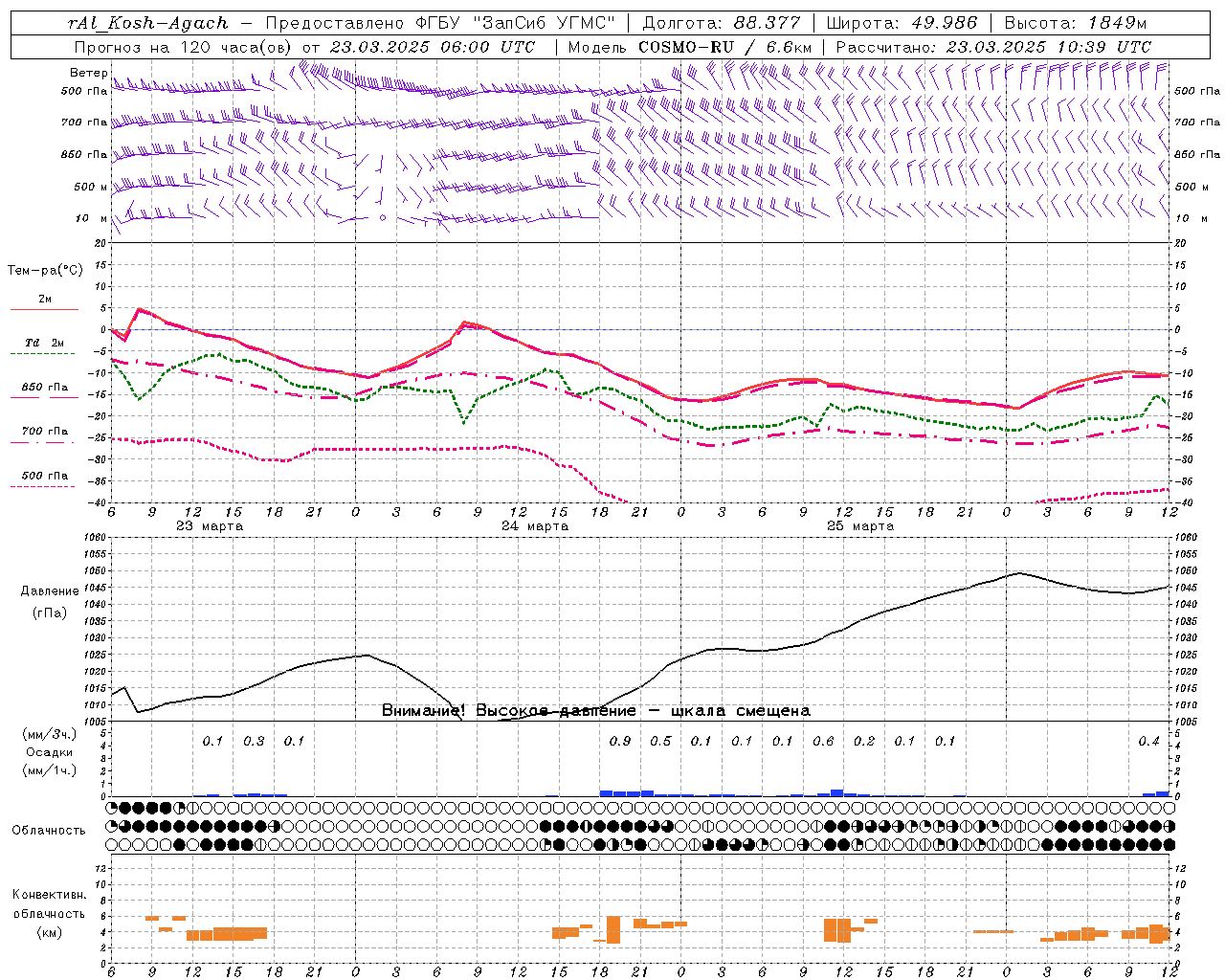Select the elevation Высота: 1849м
Viewport: 1225px width, 980px height.
[x=1076, y=23]
